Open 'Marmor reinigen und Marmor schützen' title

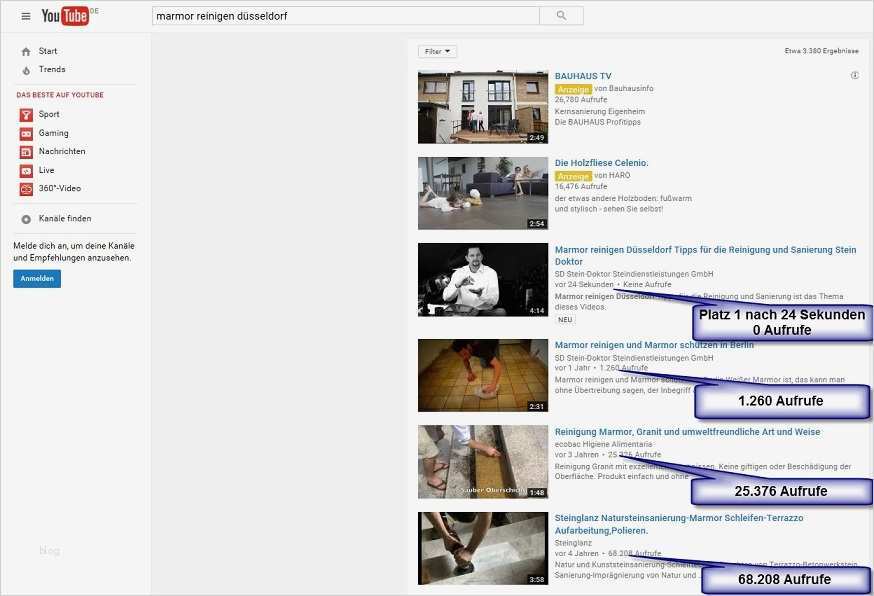tap(654, 345)
